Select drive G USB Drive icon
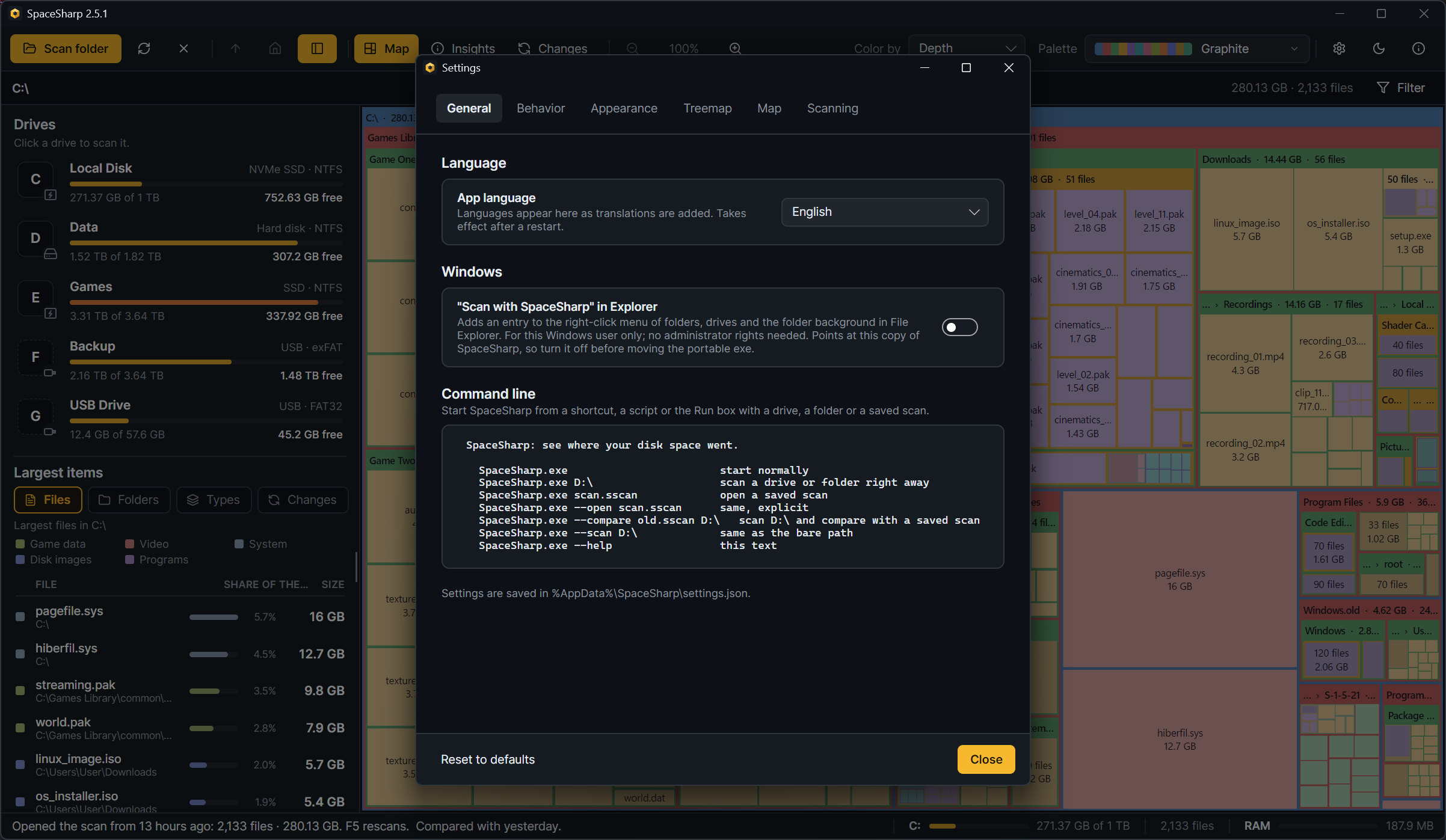 coord(35,417)
